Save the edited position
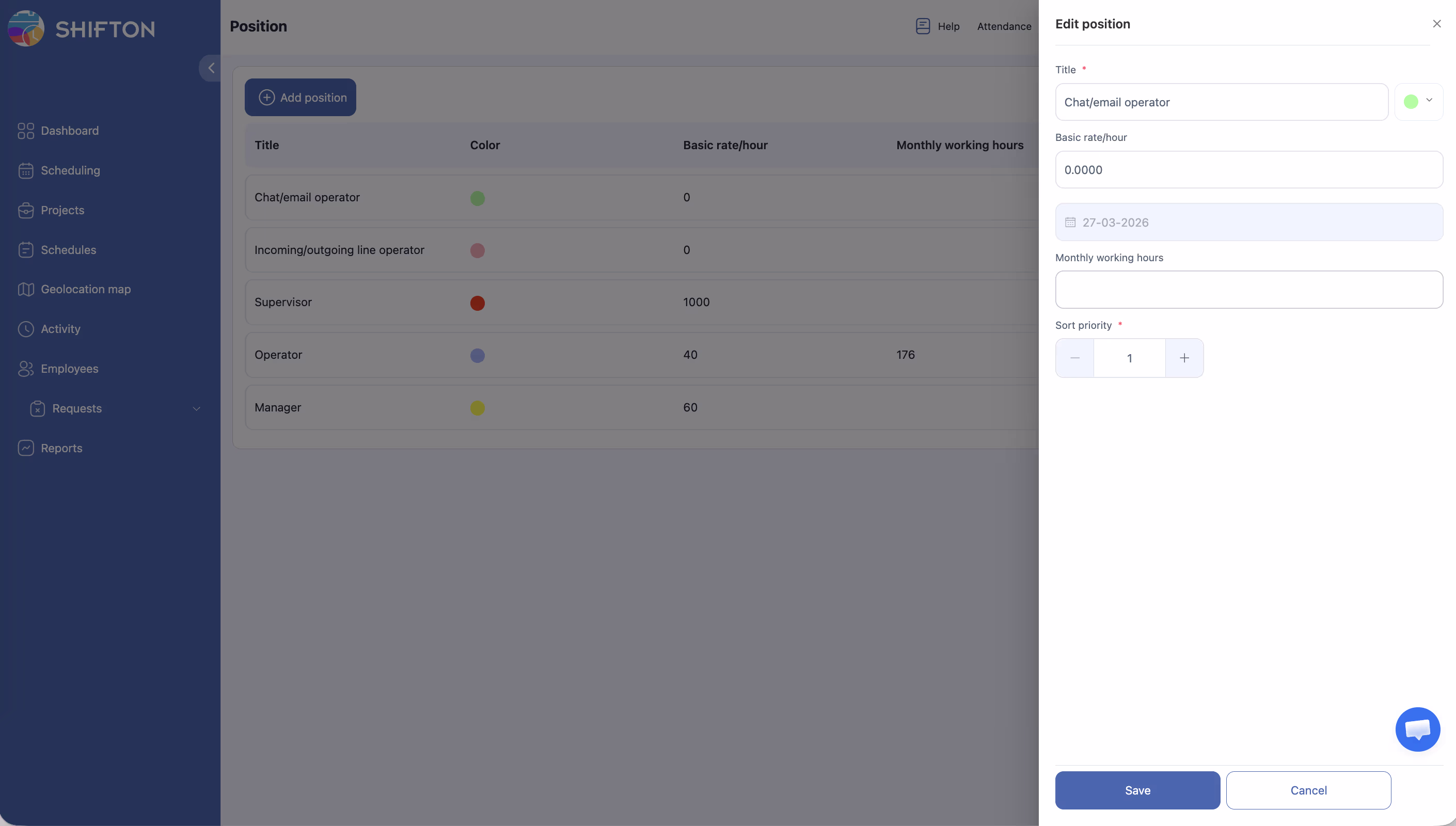The width and height of the screenshot is (1456, 826). (1137, 790)
